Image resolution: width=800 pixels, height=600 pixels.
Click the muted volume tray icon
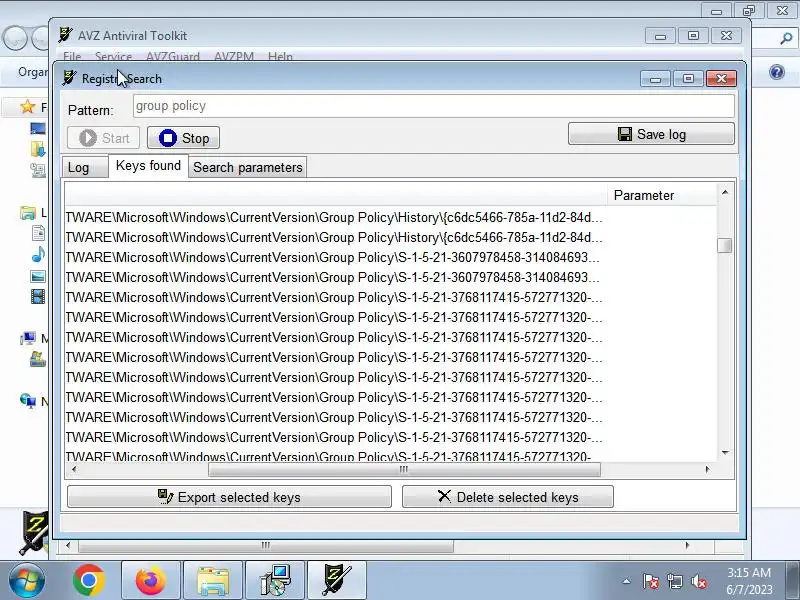pyautogui.click(x=698, y=581)
